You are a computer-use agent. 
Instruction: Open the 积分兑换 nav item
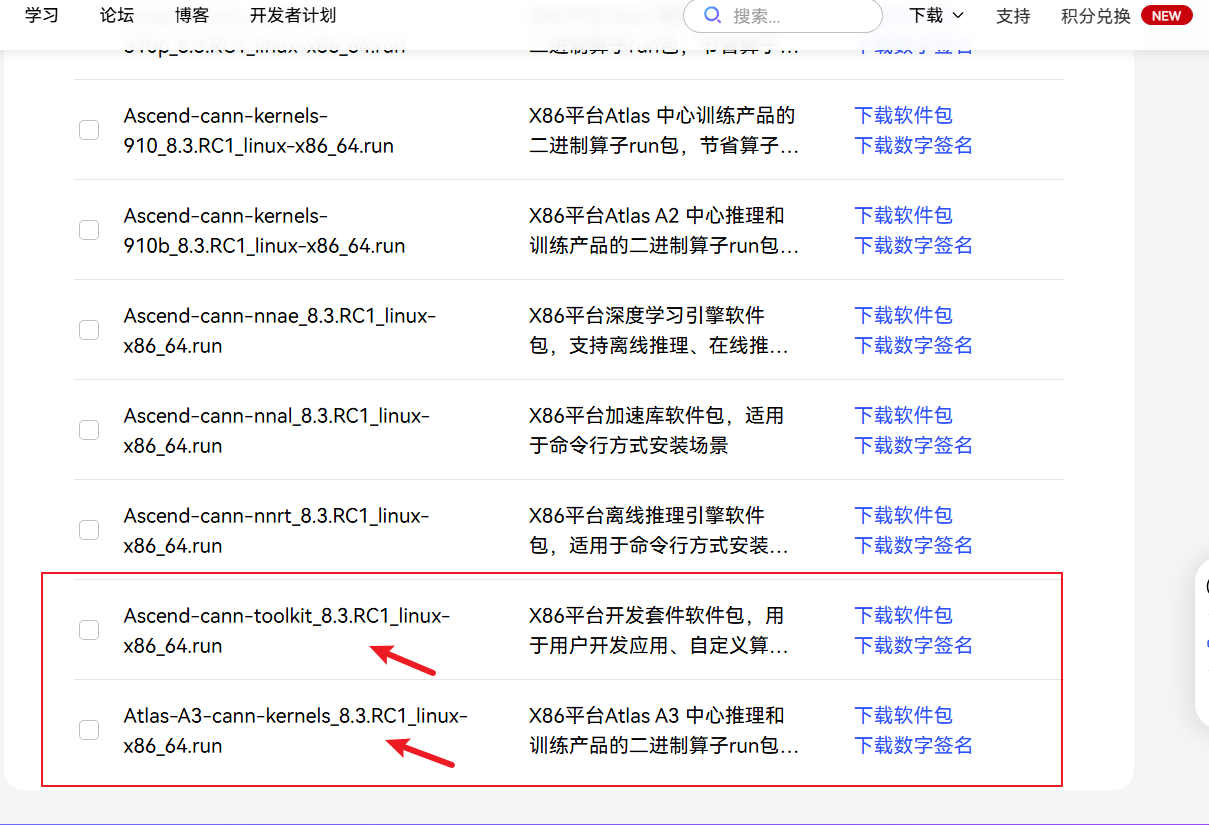pyautogui.click(x=1096, y=15)
